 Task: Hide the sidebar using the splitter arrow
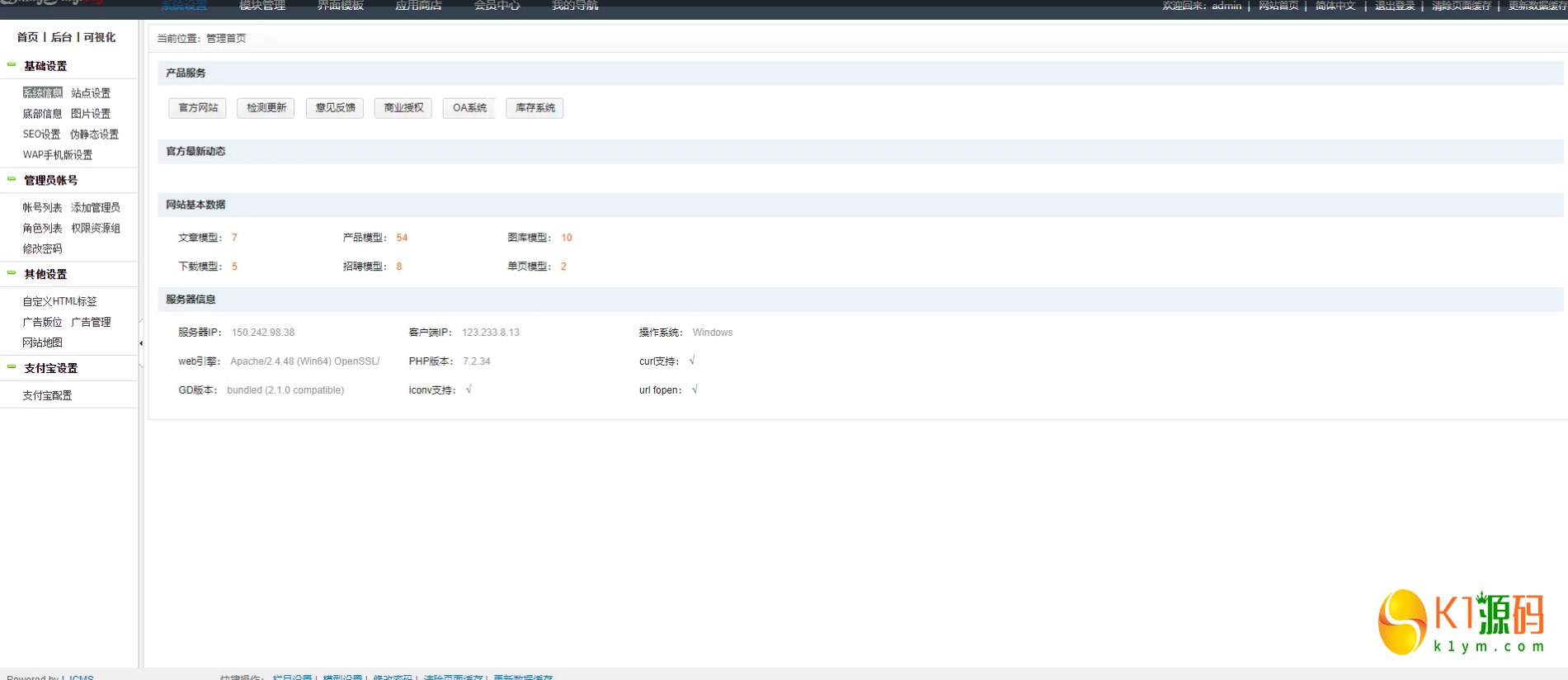pos(141,343)
